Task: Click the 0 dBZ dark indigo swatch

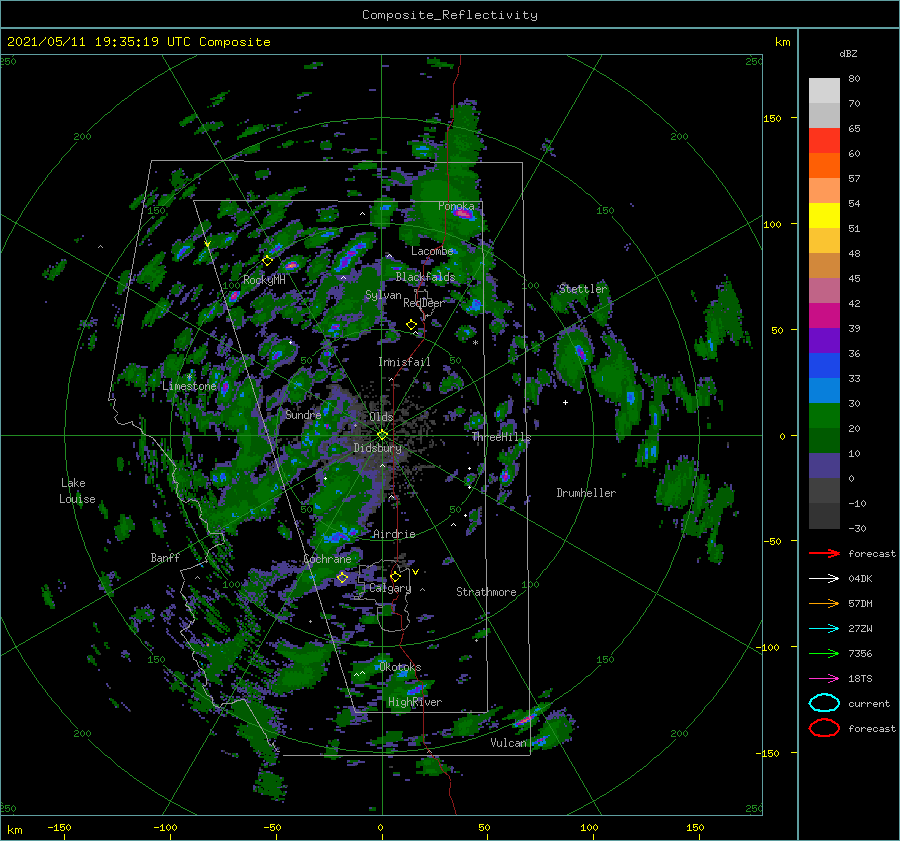Action: [x=824, y=465]
